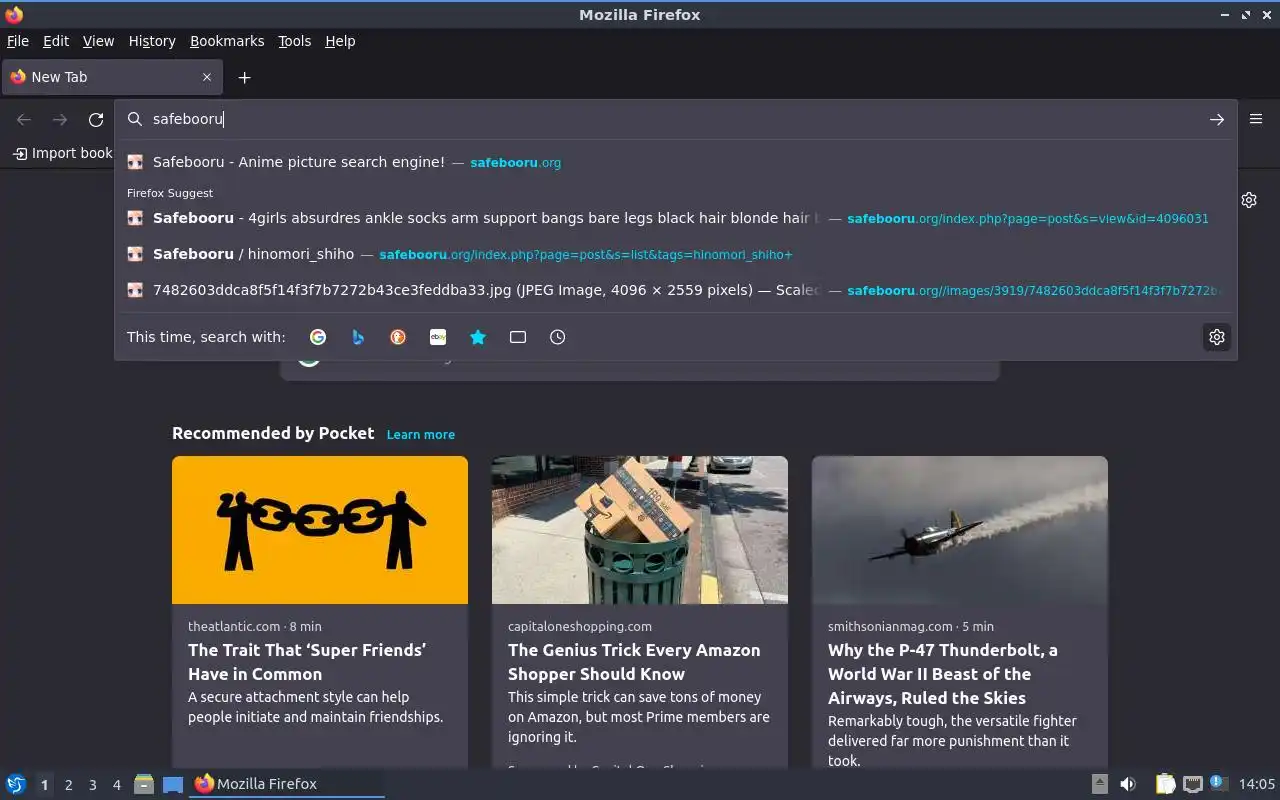Open the Edit menu
Viewport: 1280px width, 800px height.
point(56,41)
